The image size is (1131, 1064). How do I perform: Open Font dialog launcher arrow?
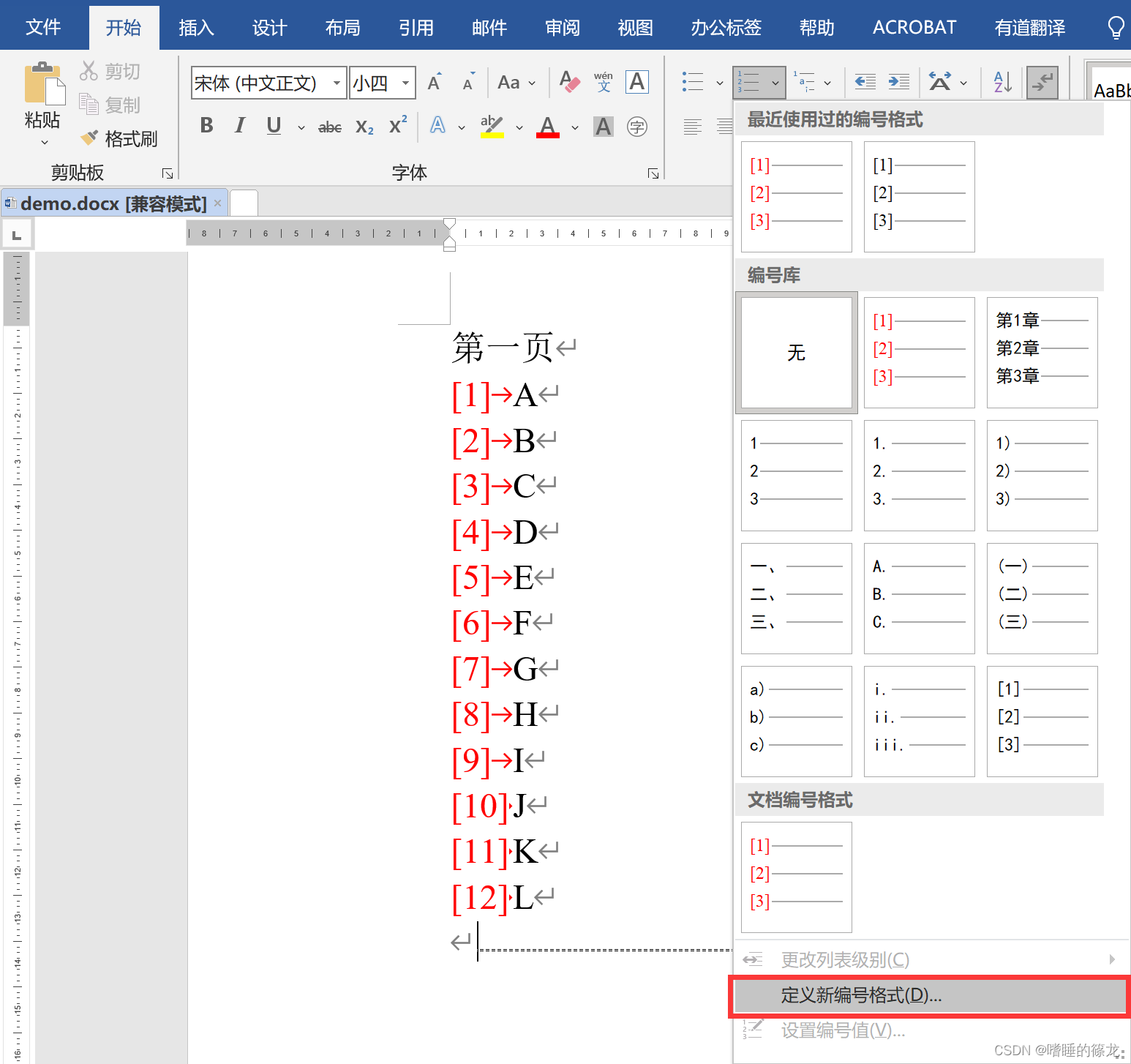[x=653, y=173]
